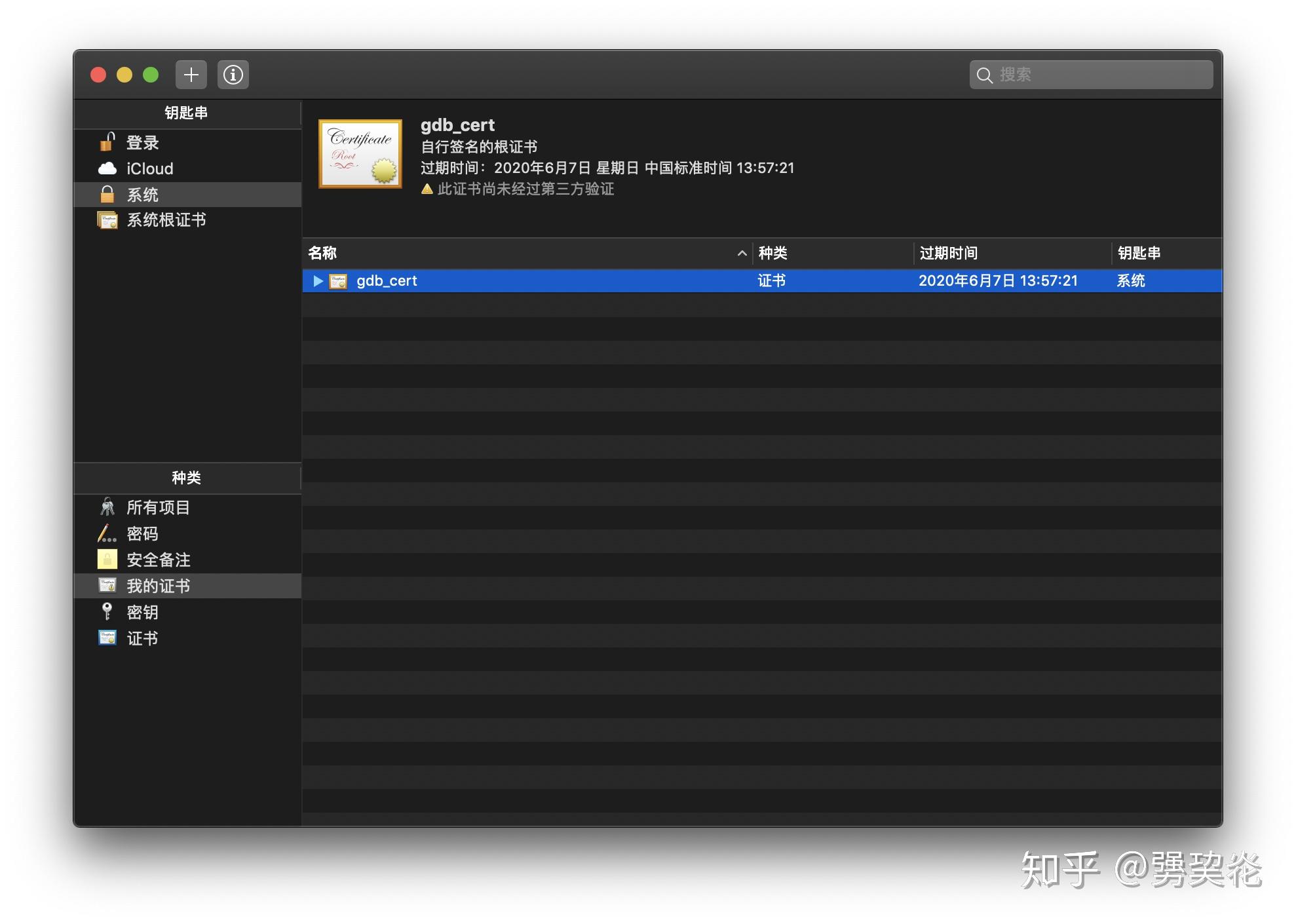Select the 登录 keychain lock icon
The image size is (1296, 924).
pyautogui.click(x=108, y=143)
